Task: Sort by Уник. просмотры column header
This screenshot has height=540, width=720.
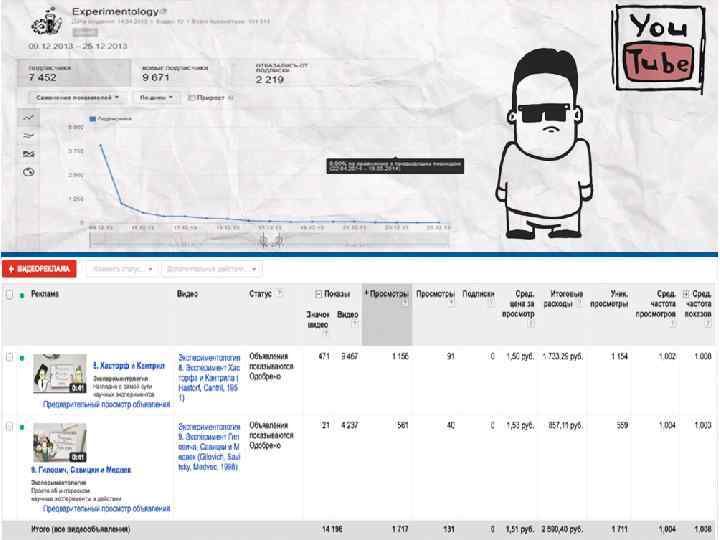Action: (x=609, y=298)
